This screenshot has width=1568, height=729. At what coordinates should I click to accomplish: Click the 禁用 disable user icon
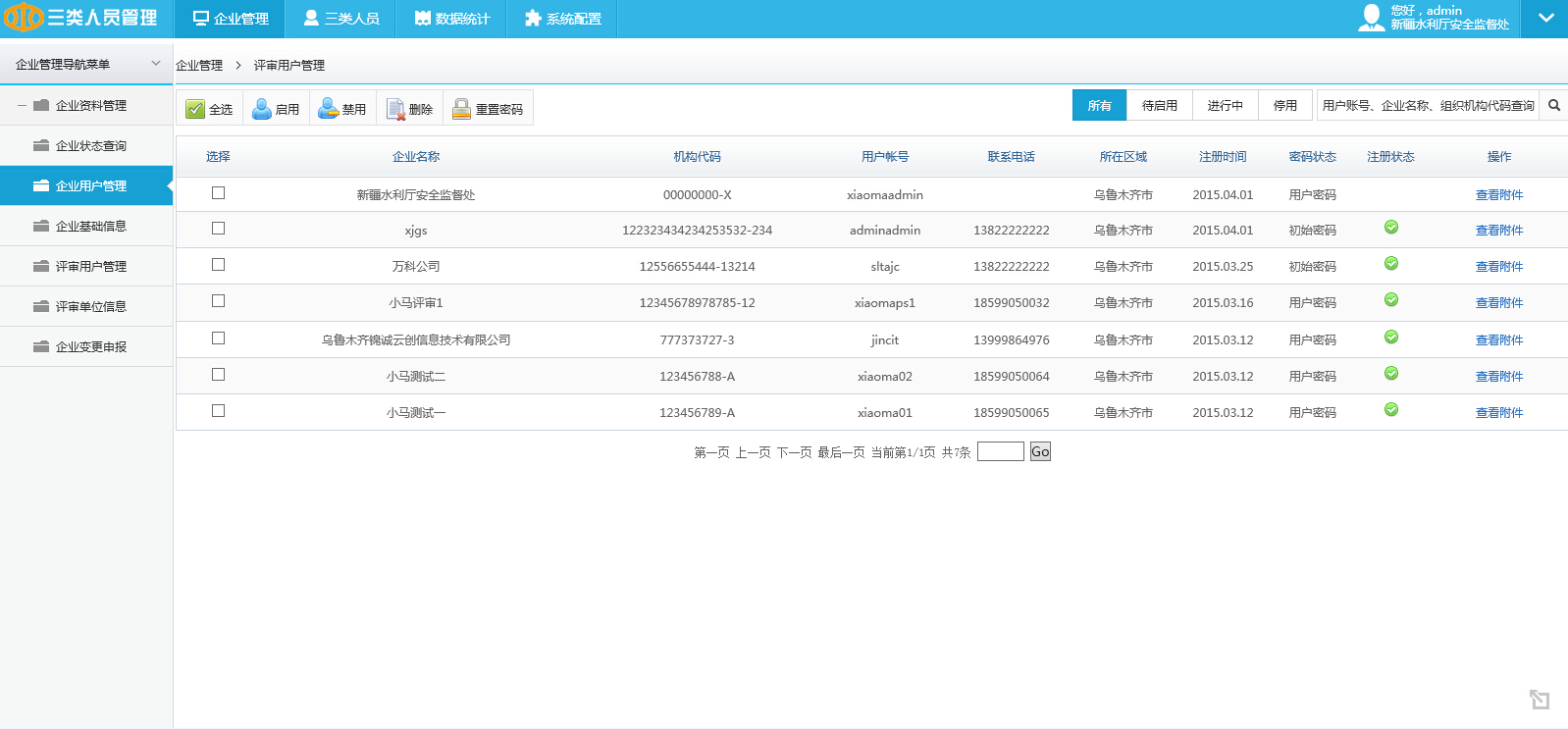tap(328, 109)
